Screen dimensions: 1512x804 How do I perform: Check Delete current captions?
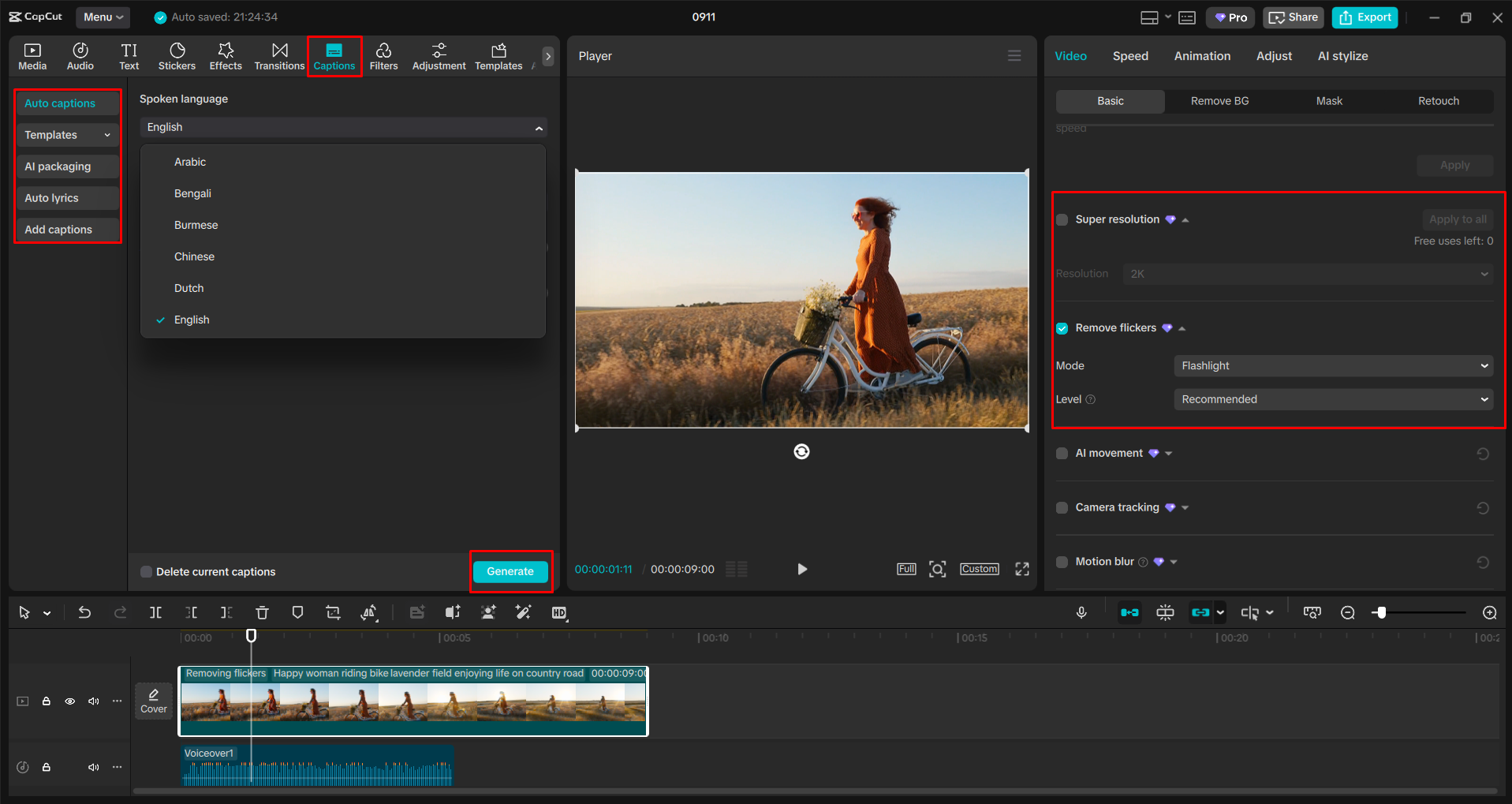click(147, 572)
